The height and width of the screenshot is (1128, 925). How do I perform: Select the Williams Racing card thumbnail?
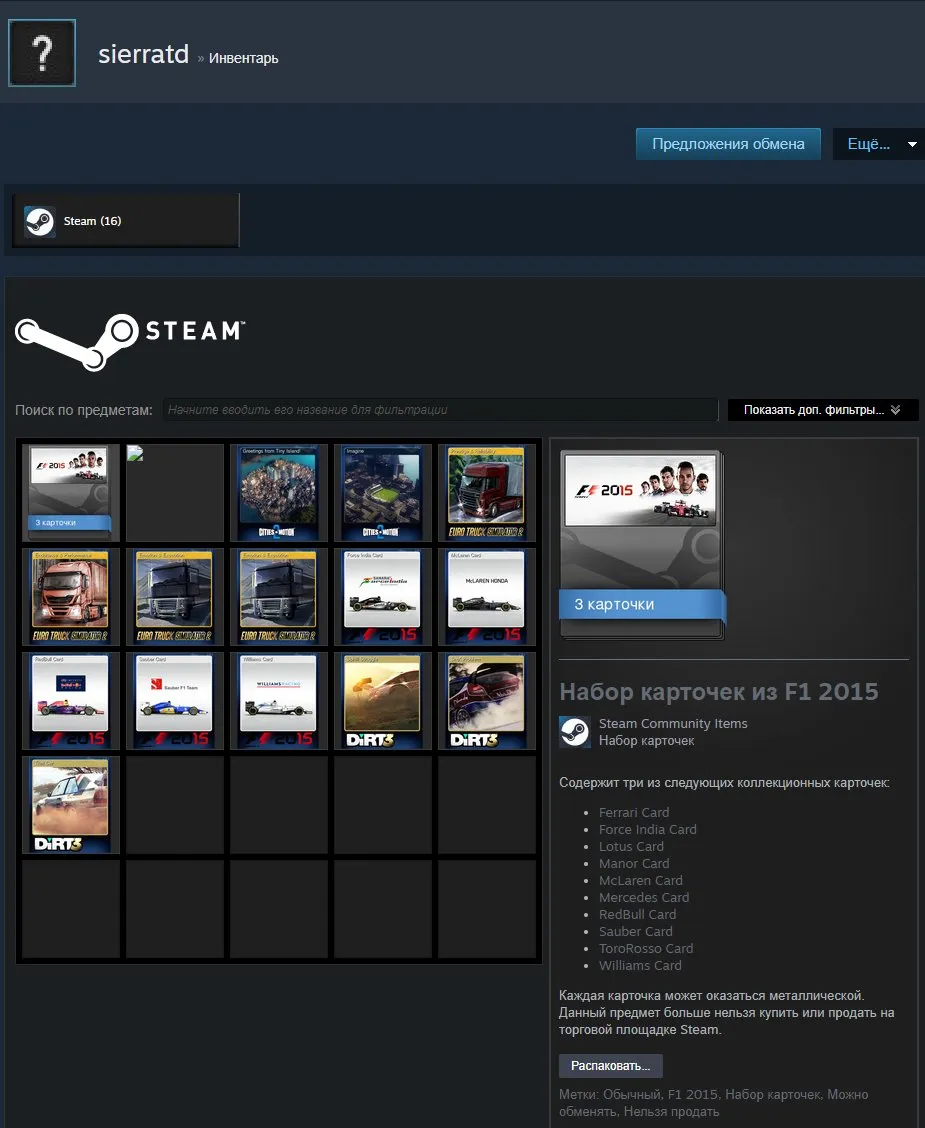[278, 701]
